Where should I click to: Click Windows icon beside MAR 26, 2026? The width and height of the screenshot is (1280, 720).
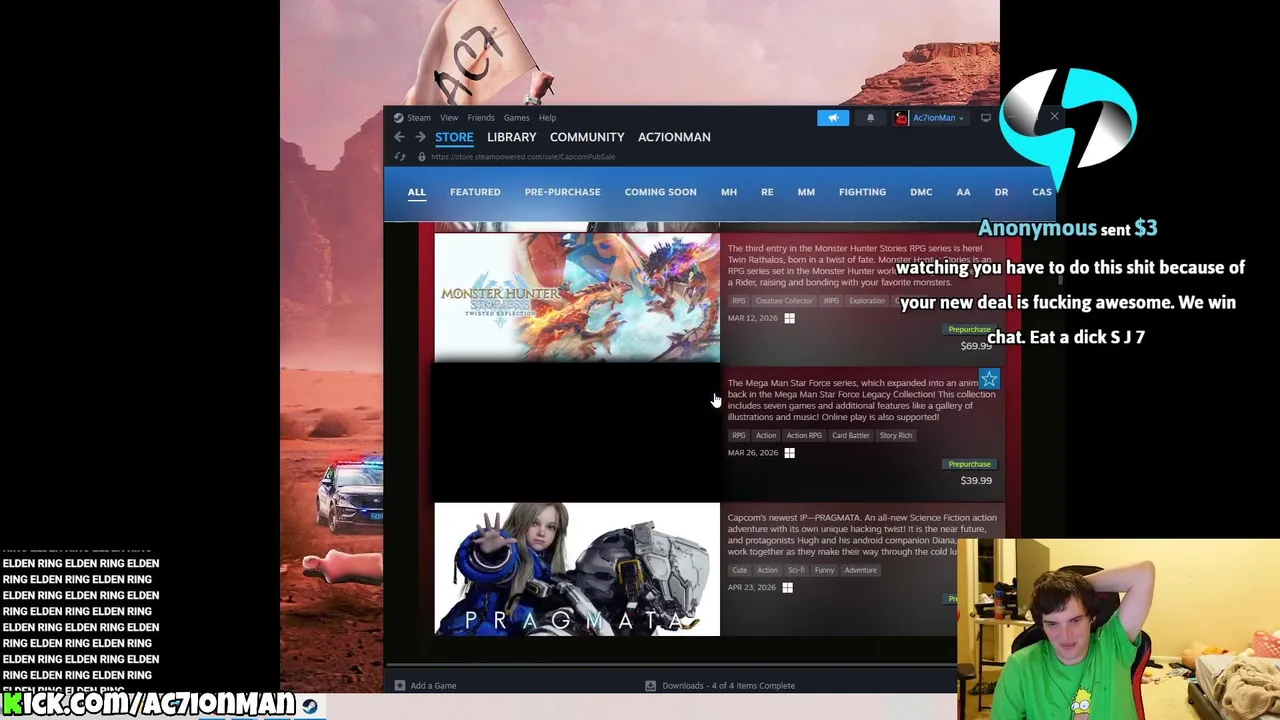click(789, 453)
